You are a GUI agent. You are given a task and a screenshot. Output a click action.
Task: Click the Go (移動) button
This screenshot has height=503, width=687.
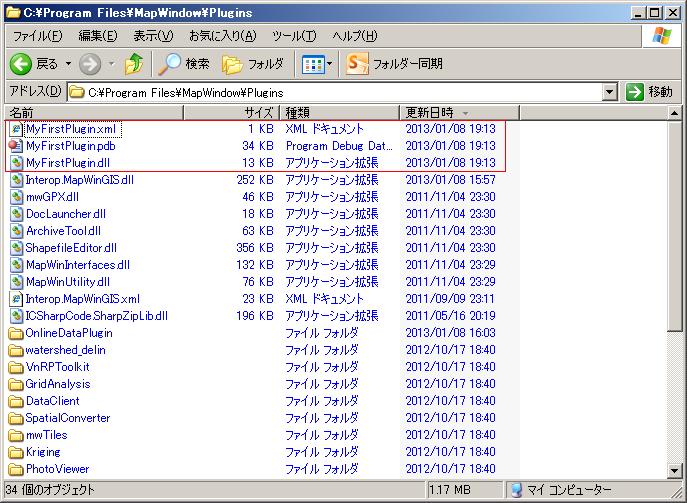(x=651, y=92)
